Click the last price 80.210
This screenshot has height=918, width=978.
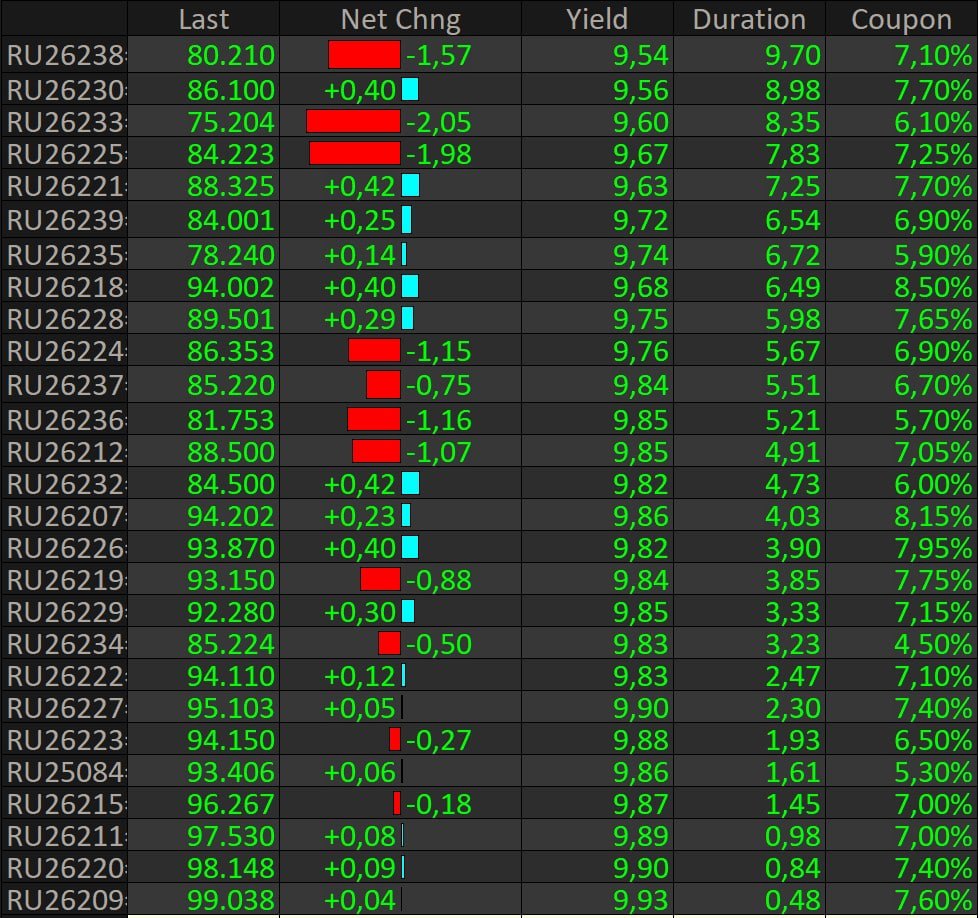pyautogui.click(x=231, y=55)
